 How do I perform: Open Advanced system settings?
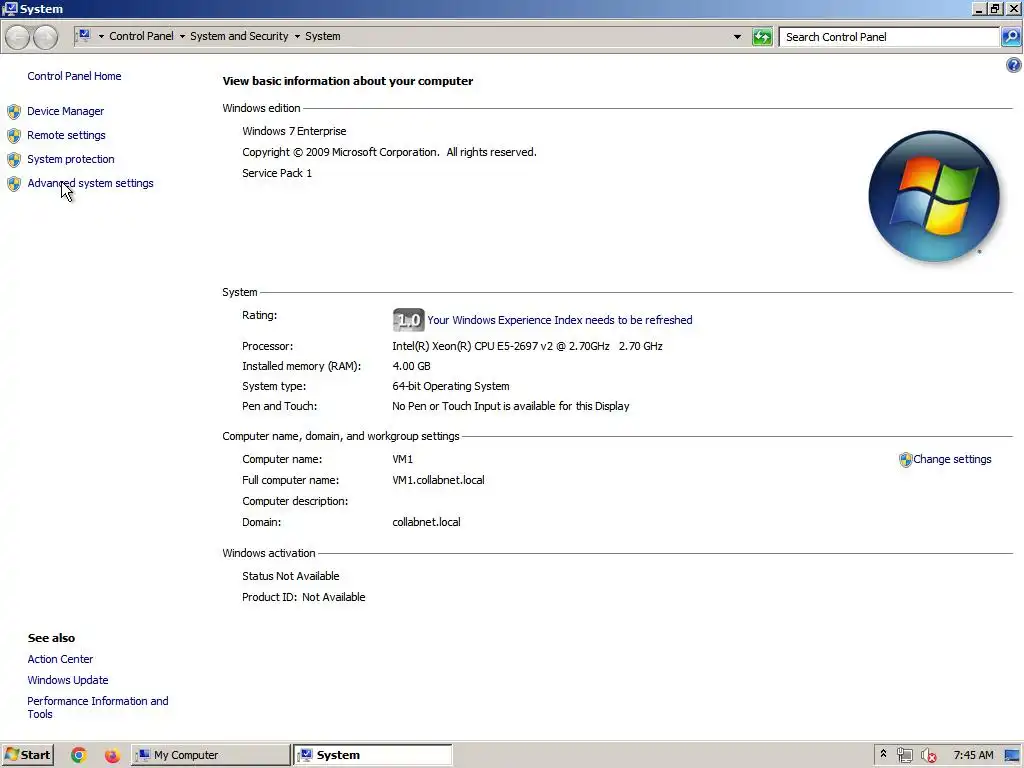click(90, 184)
